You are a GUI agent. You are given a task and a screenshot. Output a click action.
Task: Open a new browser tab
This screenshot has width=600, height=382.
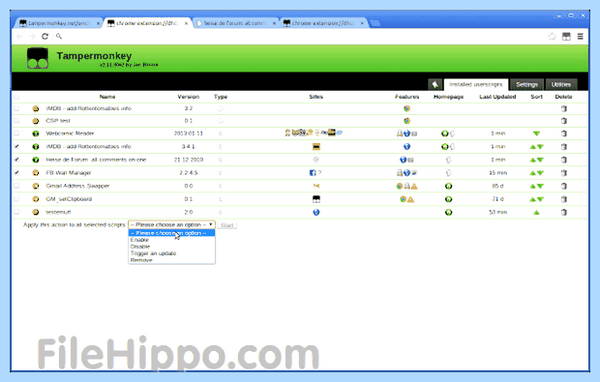point(375,23)
